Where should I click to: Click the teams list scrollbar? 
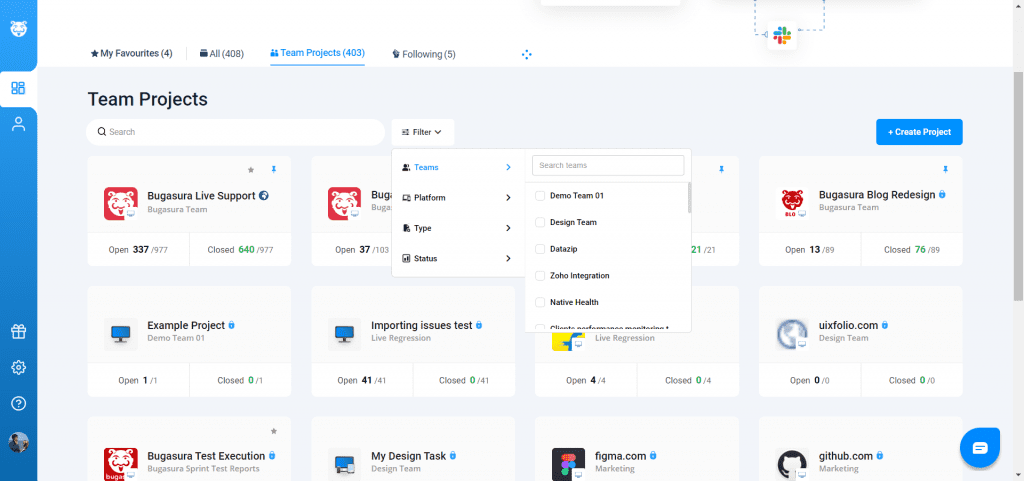(x=689, y=198)
